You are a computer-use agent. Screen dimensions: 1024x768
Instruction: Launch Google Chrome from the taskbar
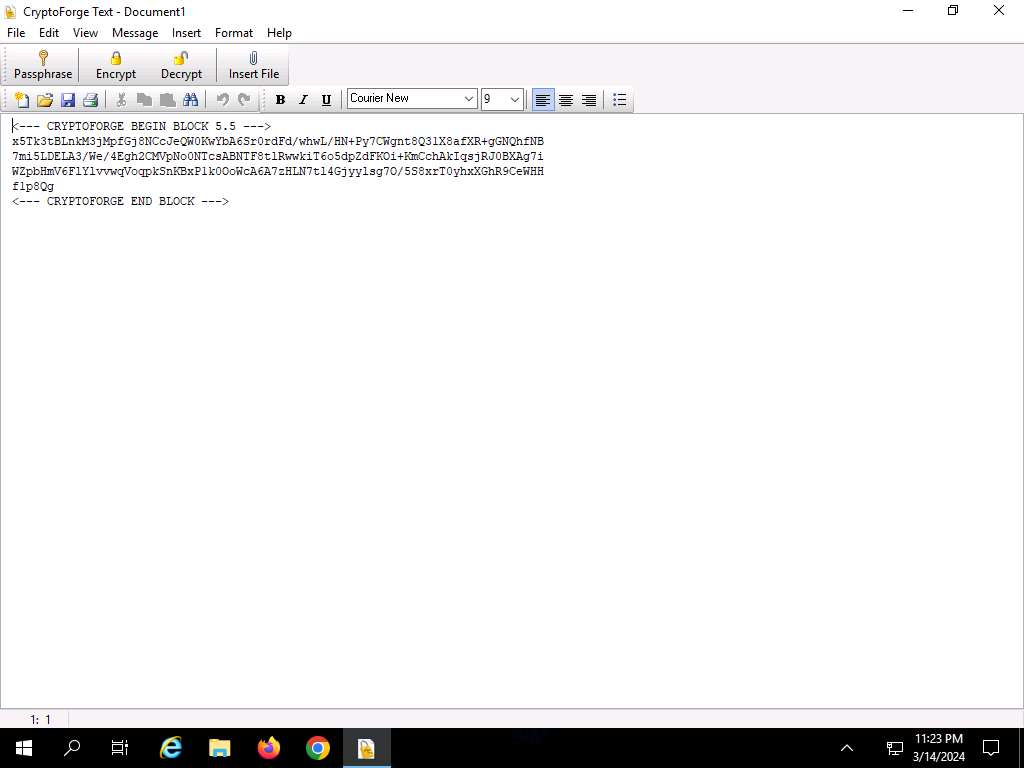[x=318, y=748]
